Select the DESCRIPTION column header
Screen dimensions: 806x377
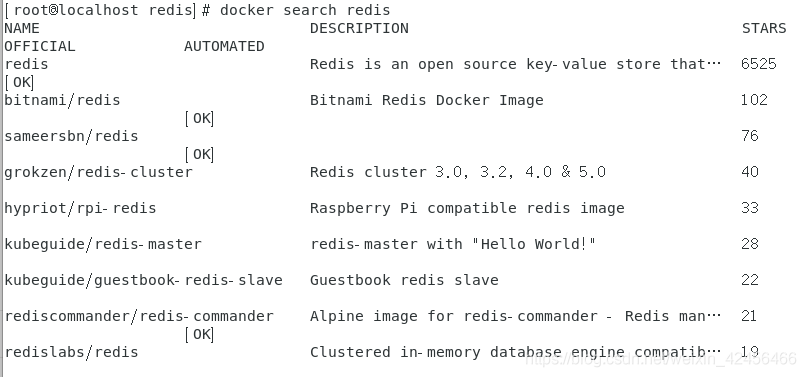pyautogui.click(x=359, y=28)
